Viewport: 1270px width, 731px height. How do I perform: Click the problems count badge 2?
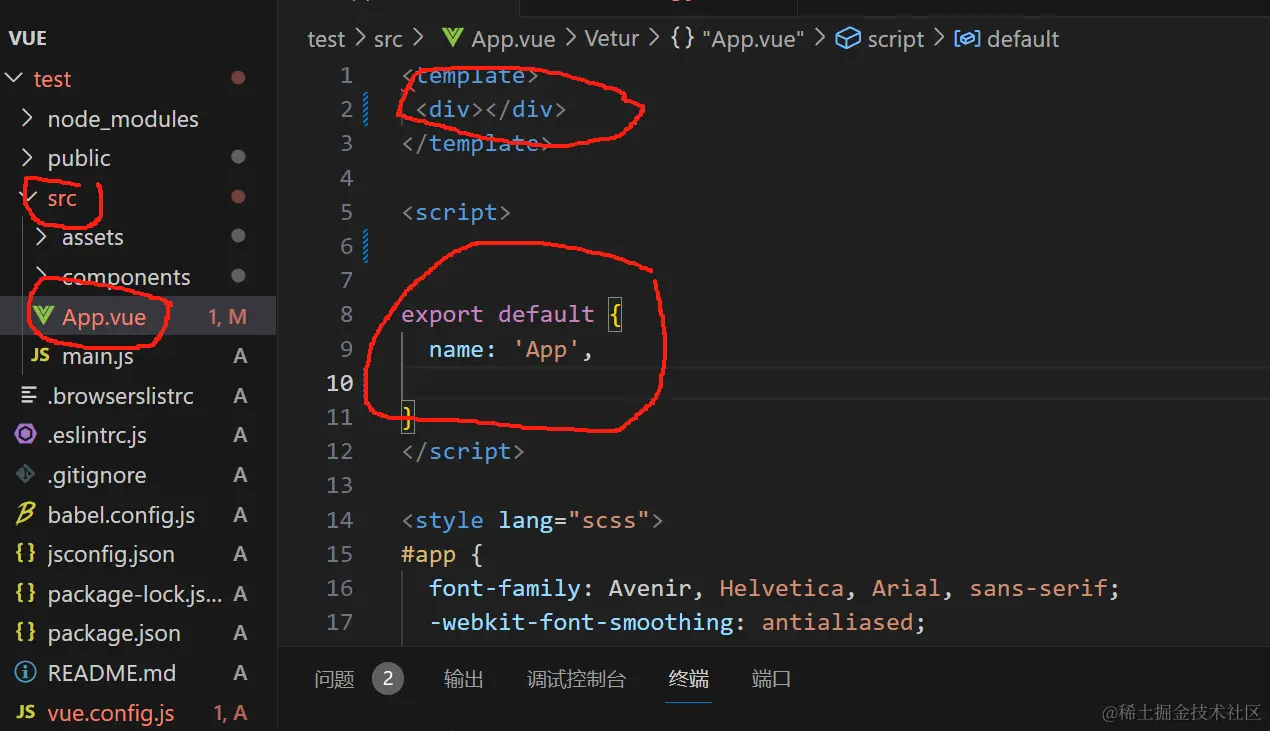click(387, 680)
